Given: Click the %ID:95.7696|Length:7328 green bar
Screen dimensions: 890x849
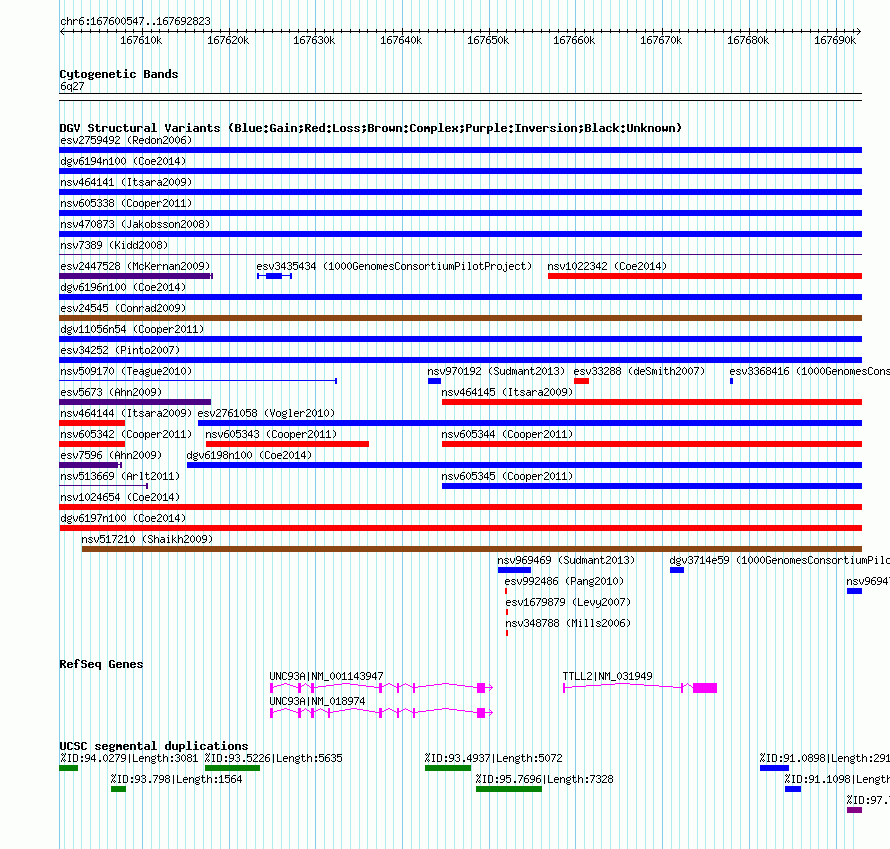Looking at the screenshot, I should 509,789.
